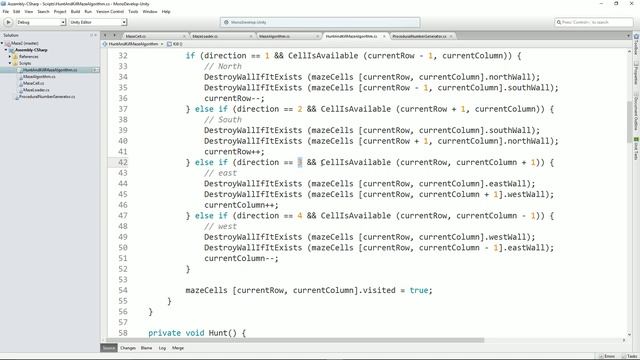Open the Build menu
640x360 pixels.
(x=76, y=11)
